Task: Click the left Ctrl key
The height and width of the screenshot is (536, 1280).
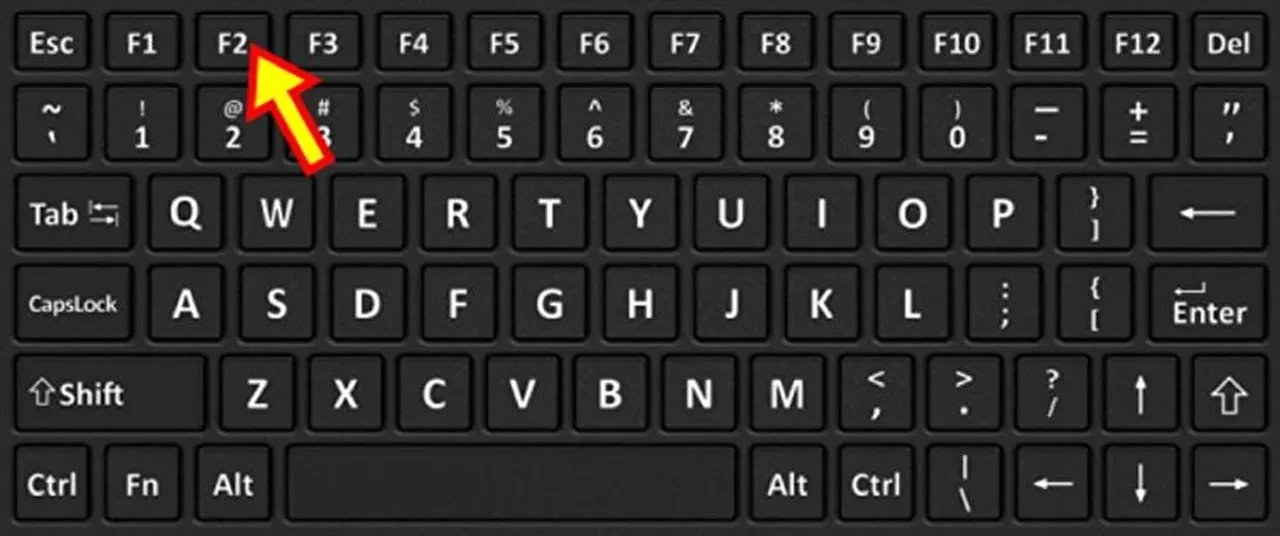Action: (x=51, y=484)
